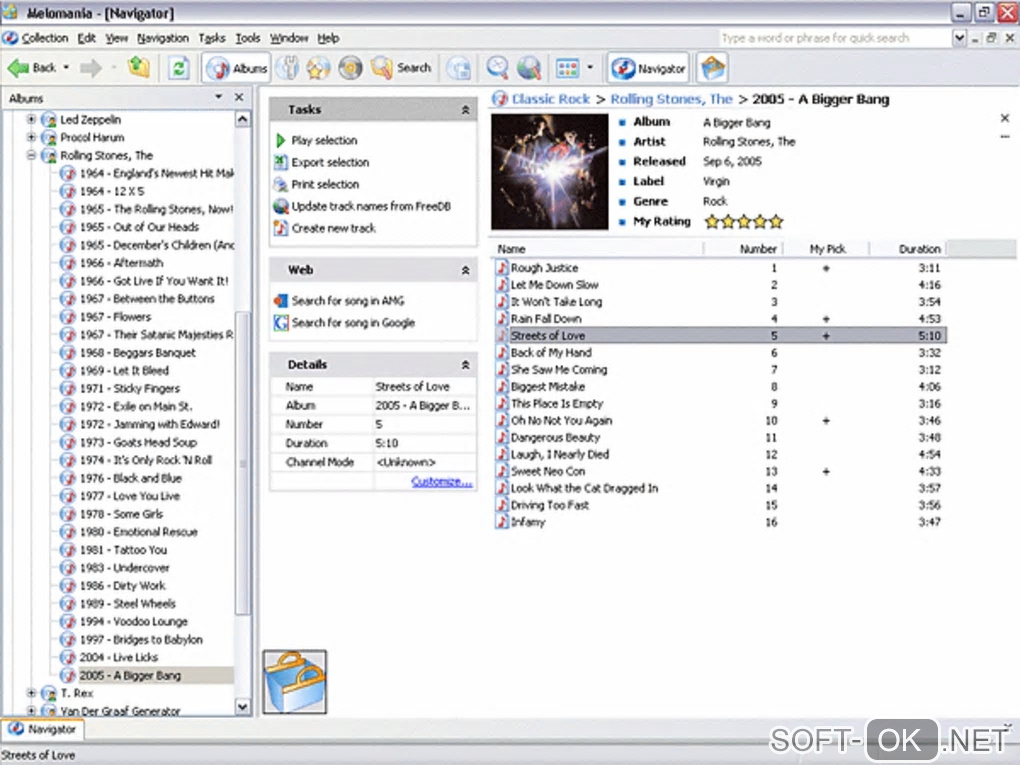Click the toolbox icon in toolbar
This screenshot has width=1020, height=765.
click(x=712, y=68)
